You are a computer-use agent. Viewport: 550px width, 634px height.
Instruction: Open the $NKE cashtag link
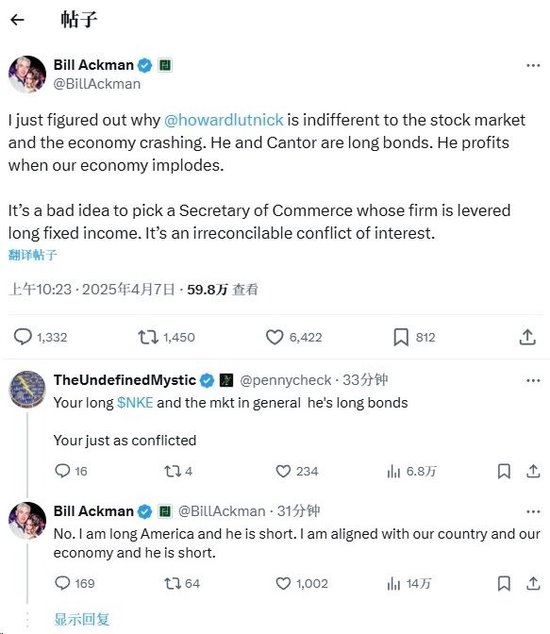[135, 403]
